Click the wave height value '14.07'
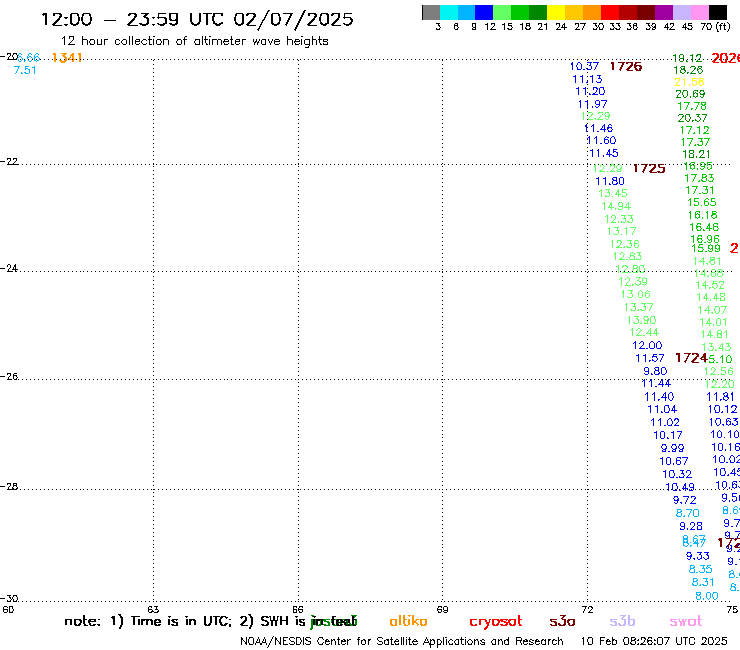Screen dimensions: 740x650 [x=712, y=310]
